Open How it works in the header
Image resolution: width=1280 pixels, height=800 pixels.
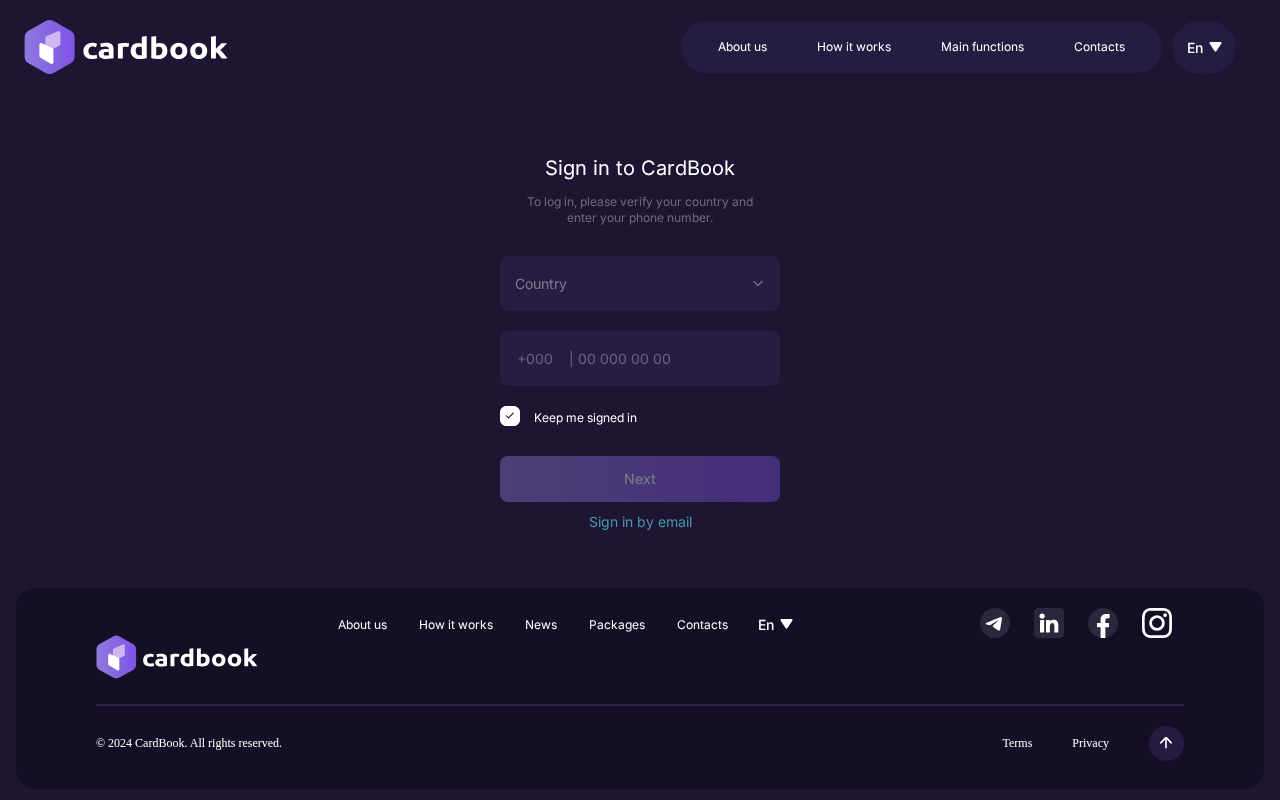[853, 47]
